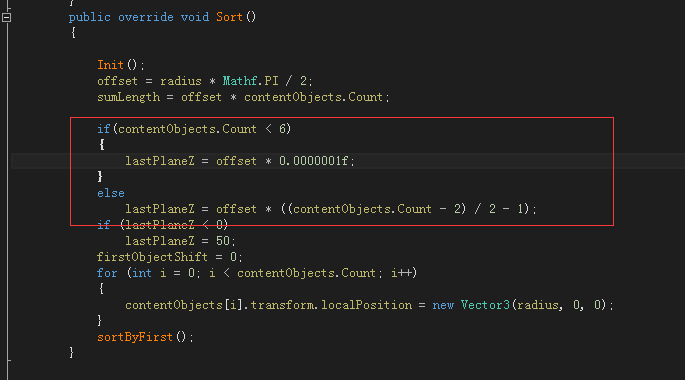Click 'Mathf' in the offset assignment
Image resolution: width=685 pixels, height=380 pixels.
click(x=240, y=81)
